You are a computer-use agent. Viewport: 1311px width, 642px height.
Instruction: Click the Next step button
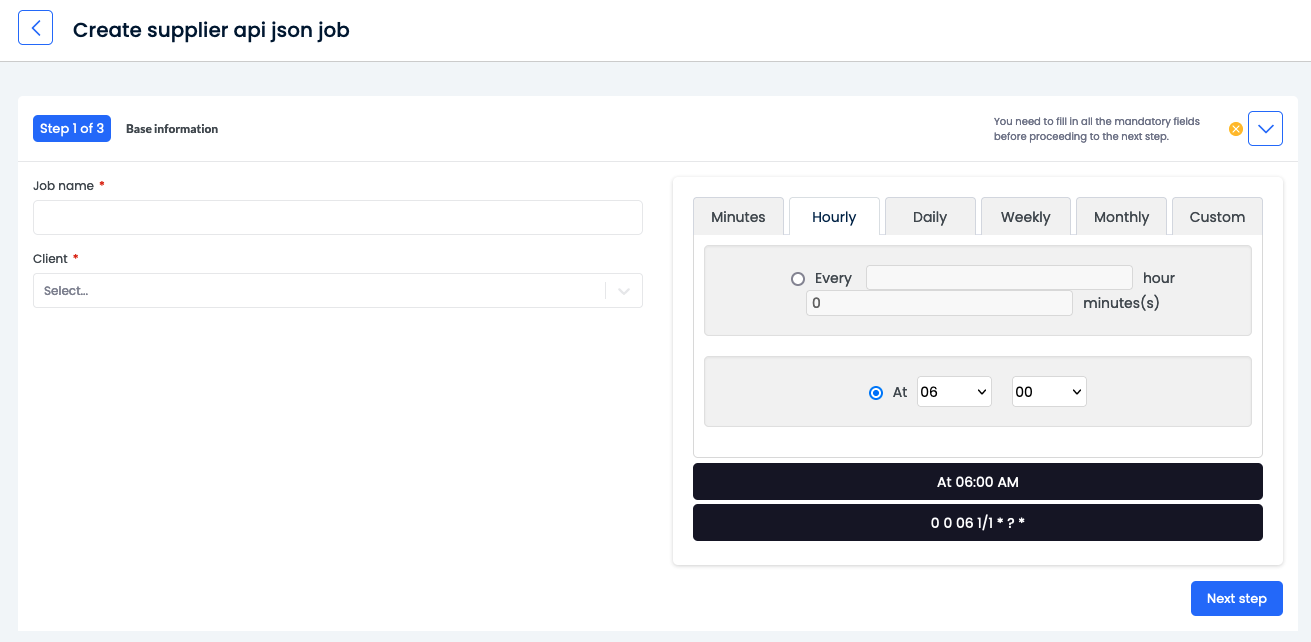click(1236, 598)
